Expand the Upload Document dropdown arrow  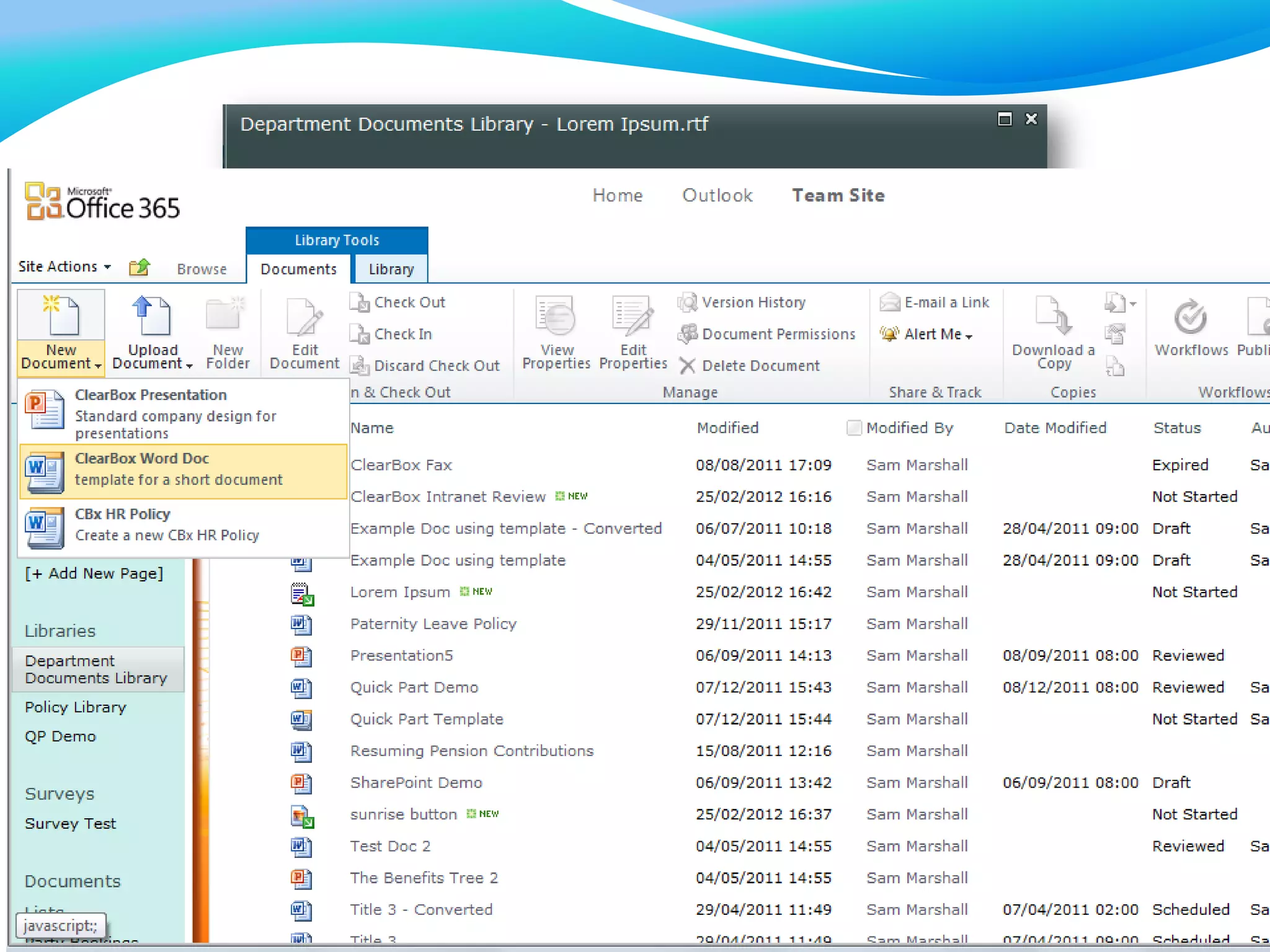189,365
